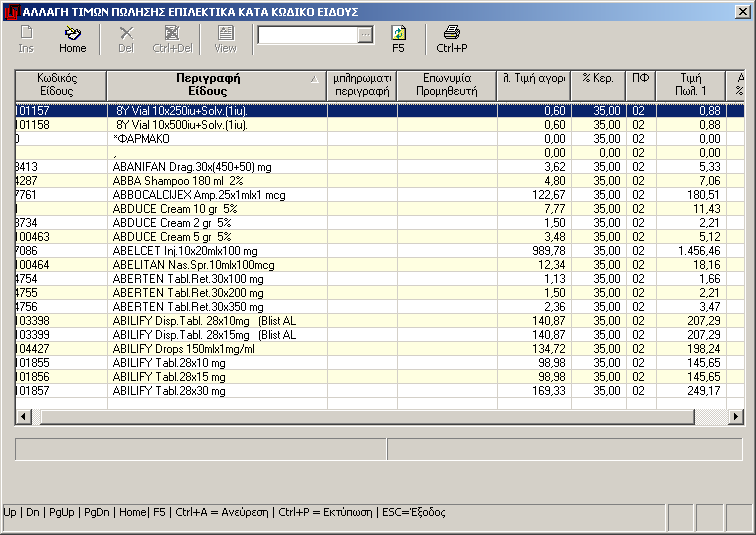
Task: Click selling price 180,51 cell
Action: click(x=691, y=195)
